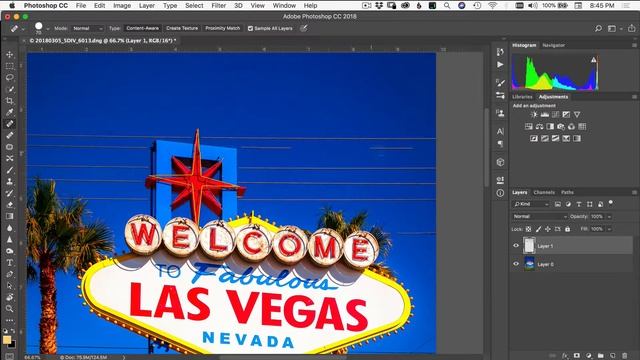Hide Layer 0 visibility eye

pyautogui.click(x=516, y=264)
